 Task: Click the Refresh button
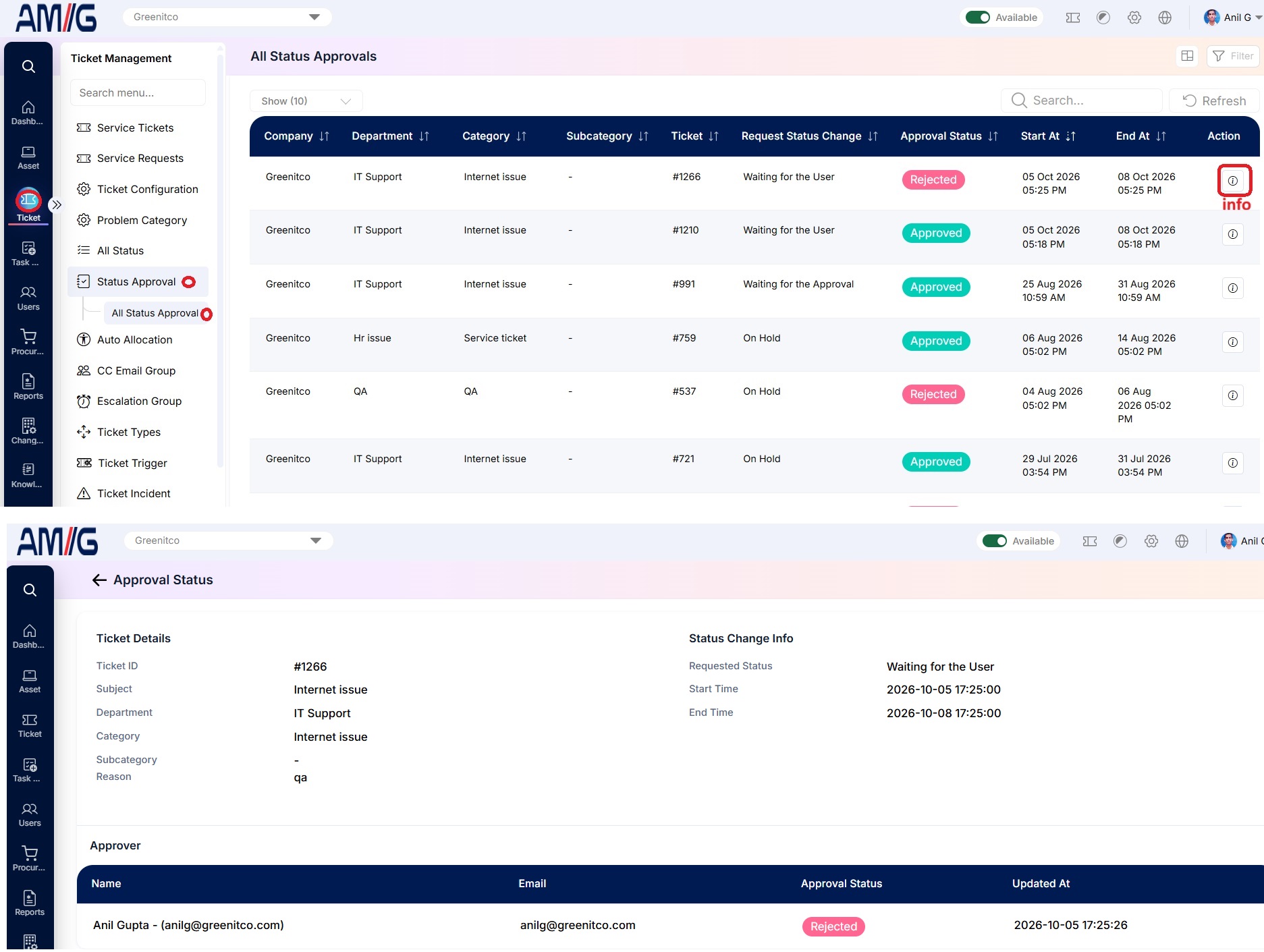[x=1214, y=101]
